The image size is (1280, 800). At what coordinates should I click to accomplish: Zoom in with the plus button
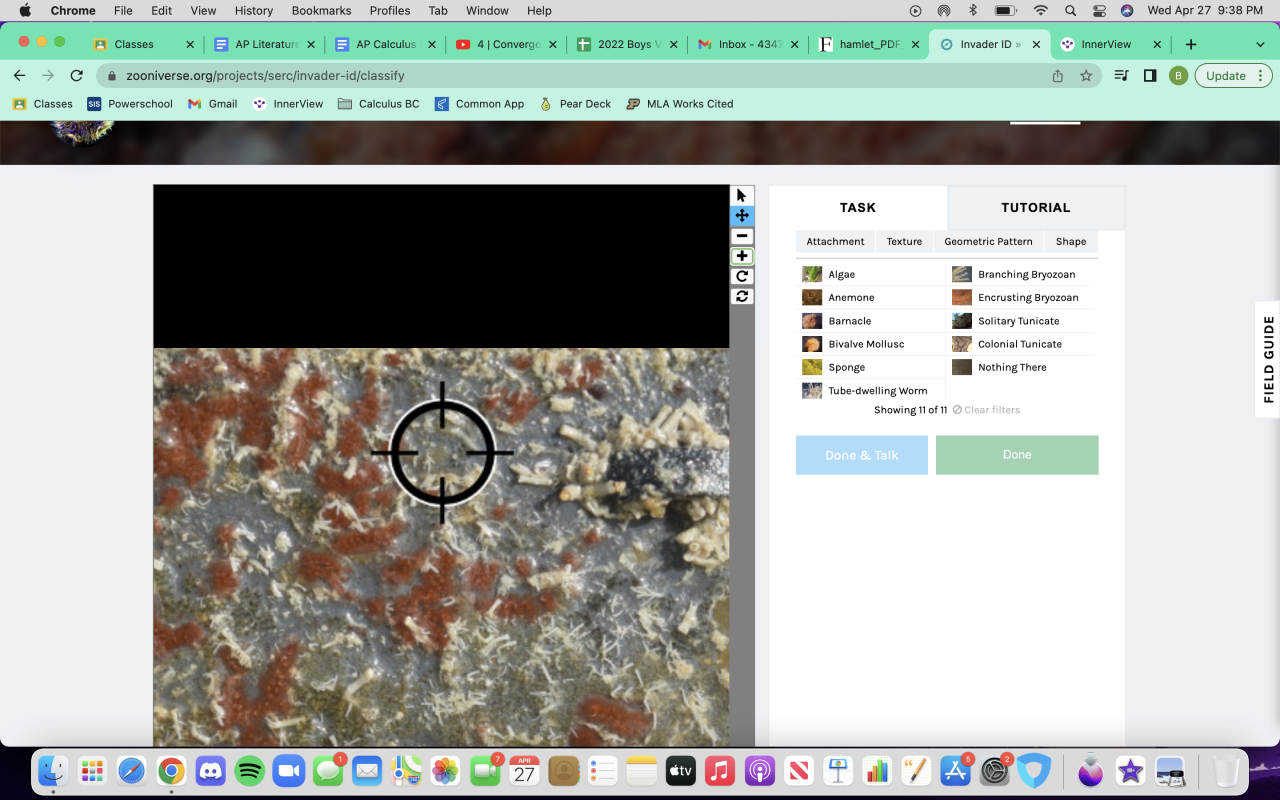point(741,256)
